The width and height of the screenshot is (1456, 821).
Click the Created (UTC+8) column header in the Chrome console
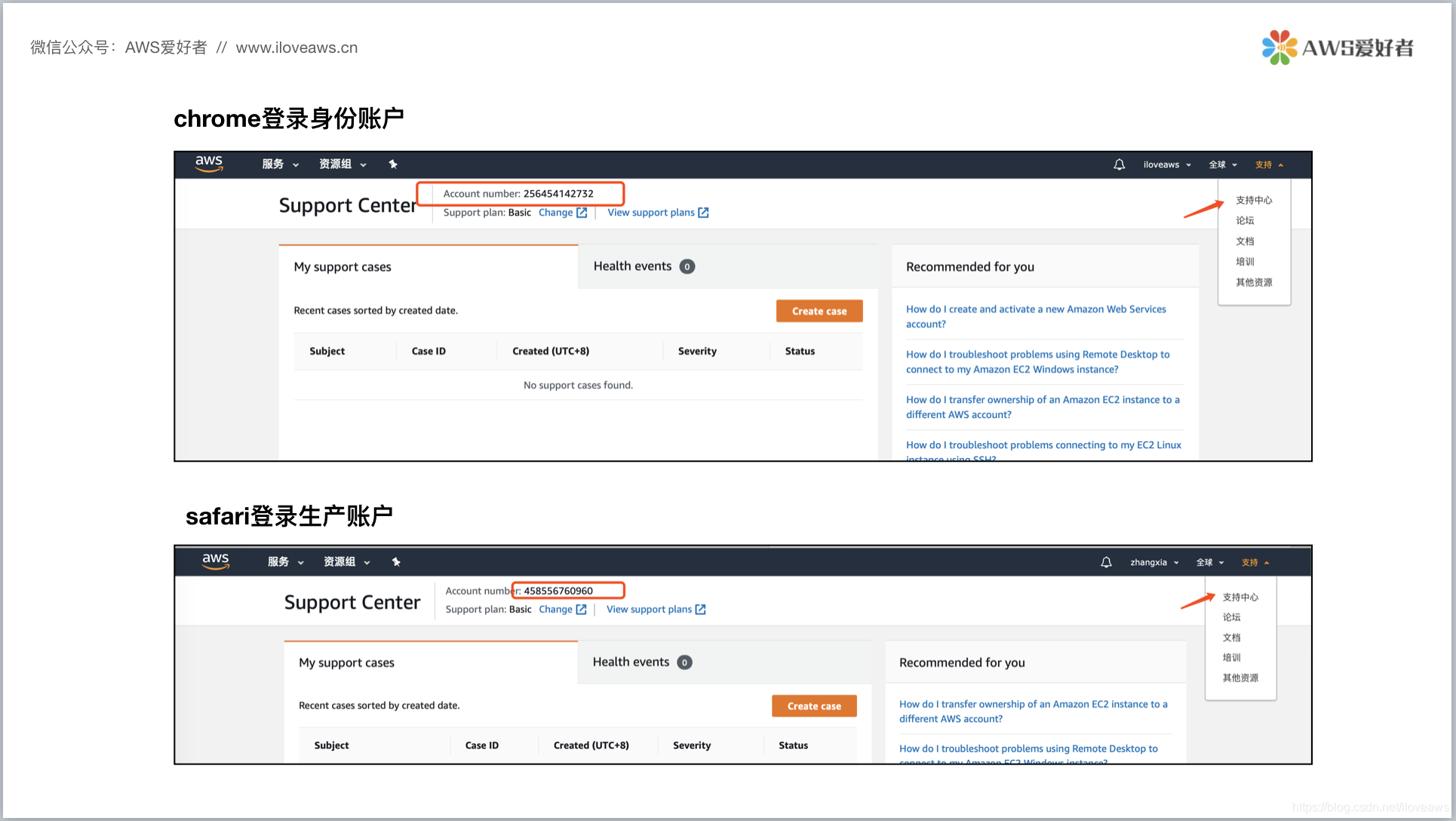pyautogui.click(x=551, y=352)
